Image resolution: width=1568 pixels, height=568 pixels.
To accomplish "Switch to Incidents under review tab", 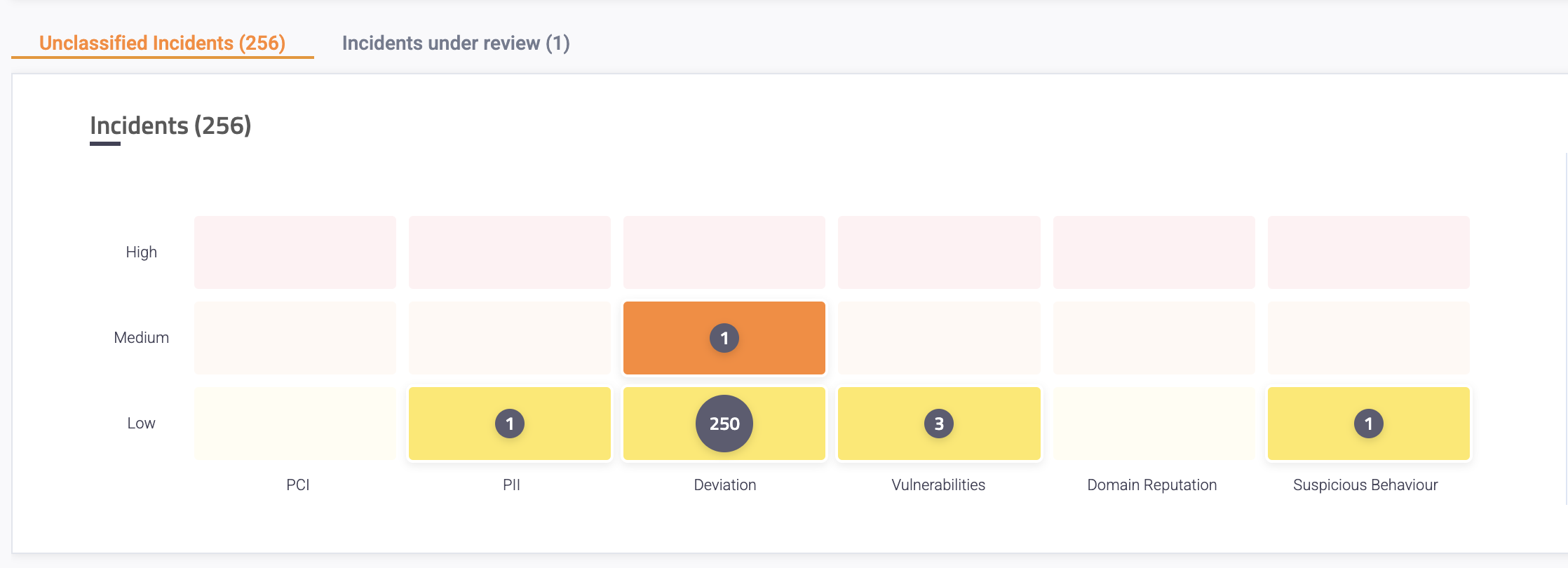I will coord(456,43).
